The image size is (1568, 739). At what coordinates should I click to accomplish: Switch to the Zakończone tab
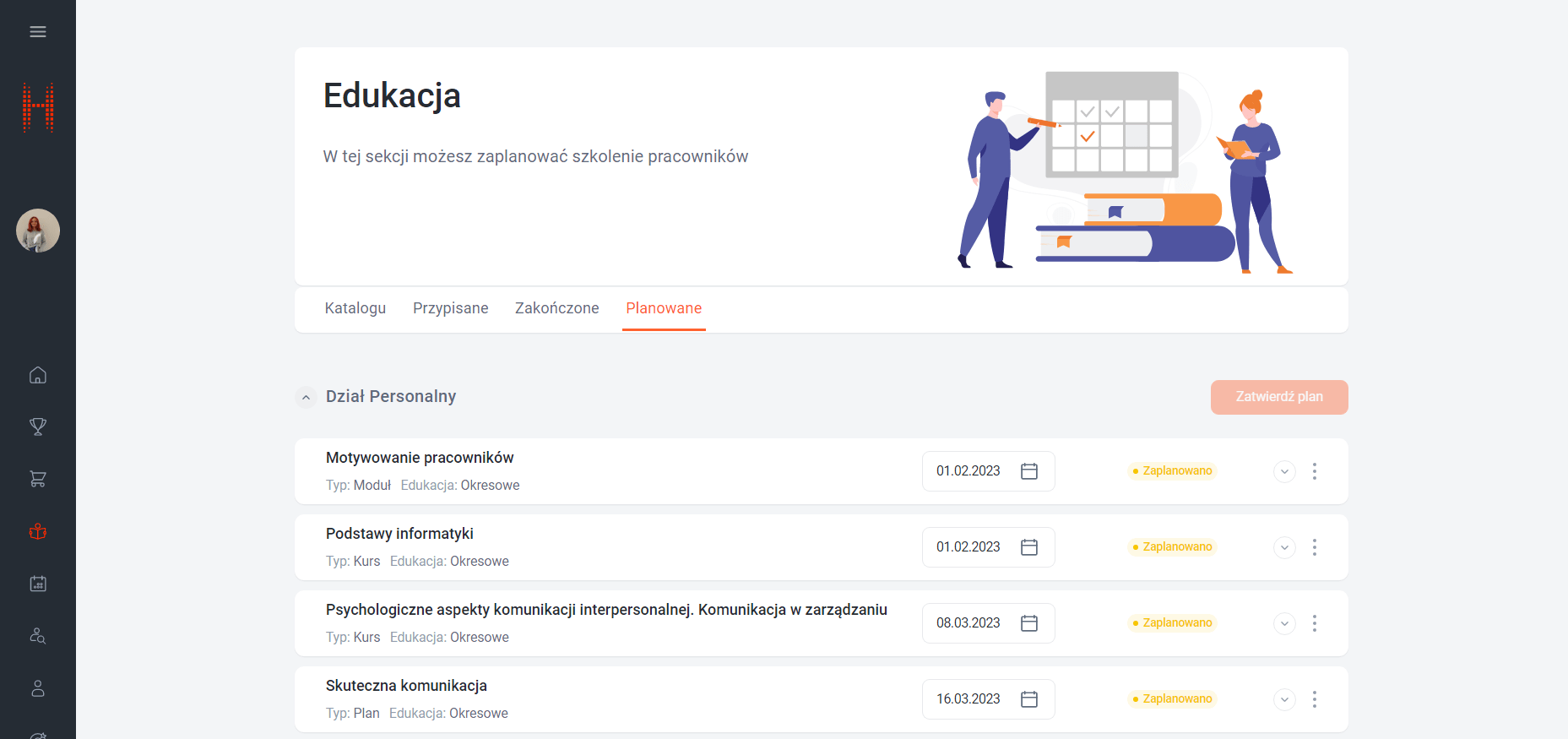pos(556,308)
